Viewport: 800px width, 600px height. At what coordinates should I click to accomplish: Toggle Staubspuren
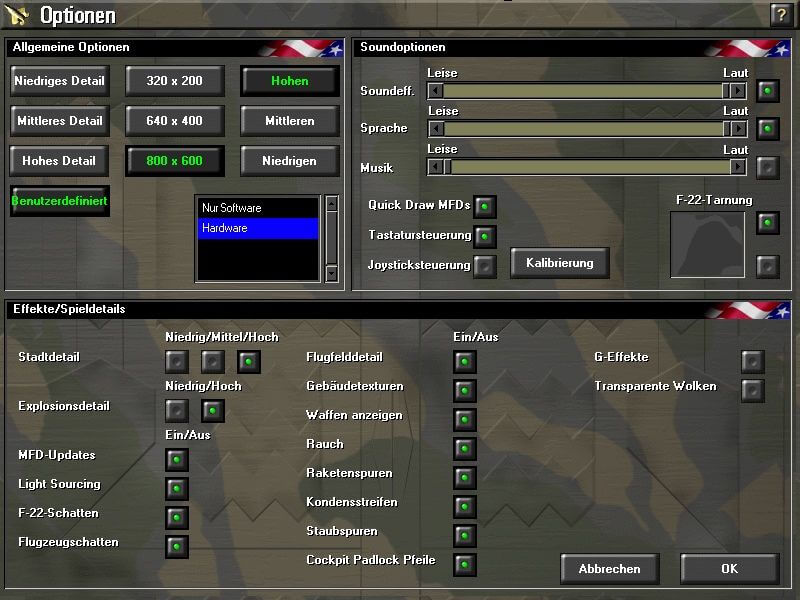tap(465, 536)
